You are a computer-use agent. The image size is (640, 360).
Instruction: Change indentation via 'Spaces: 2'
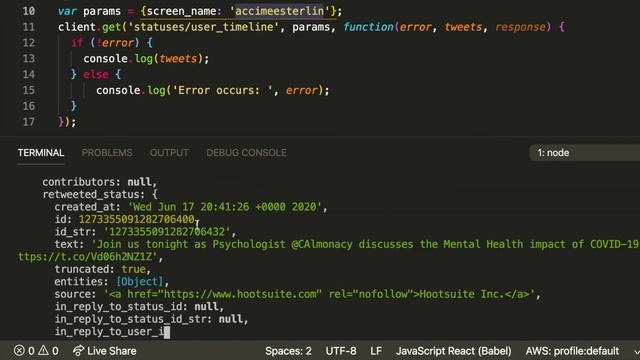[x=288, y=351]
